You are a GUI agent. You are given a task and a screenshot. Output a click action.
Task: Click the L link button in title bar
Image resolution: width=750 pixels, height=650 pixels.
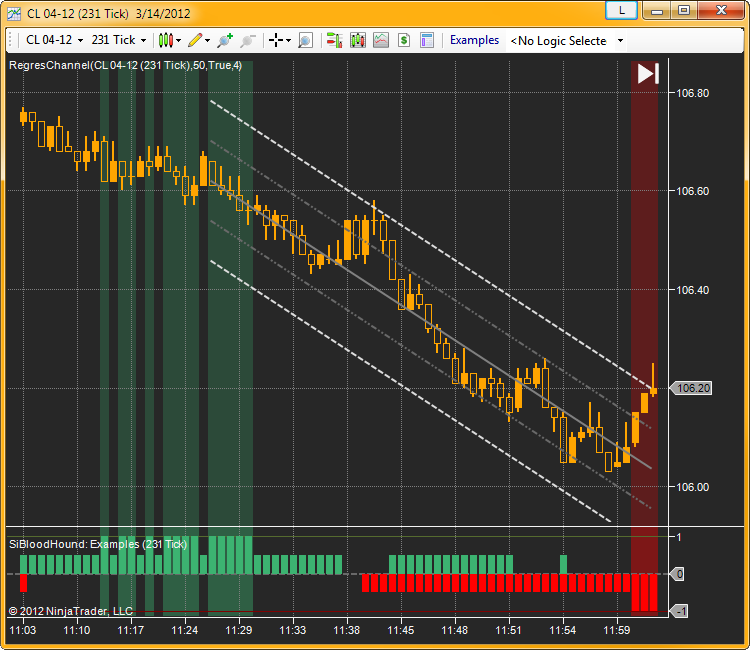click(621, 10)
